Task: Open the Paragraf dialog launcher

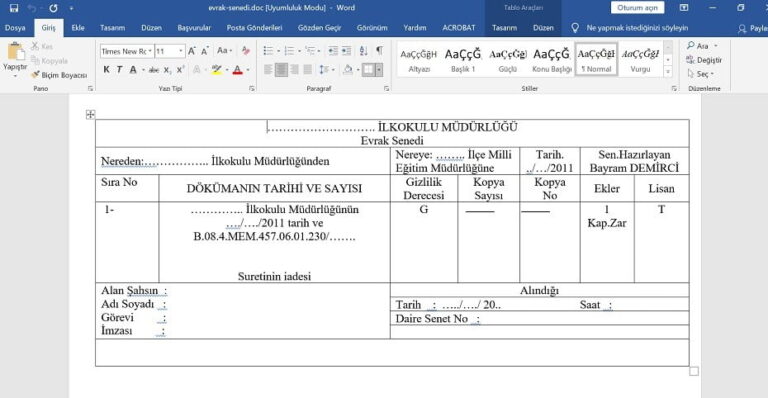Action: tap(386, 89)
